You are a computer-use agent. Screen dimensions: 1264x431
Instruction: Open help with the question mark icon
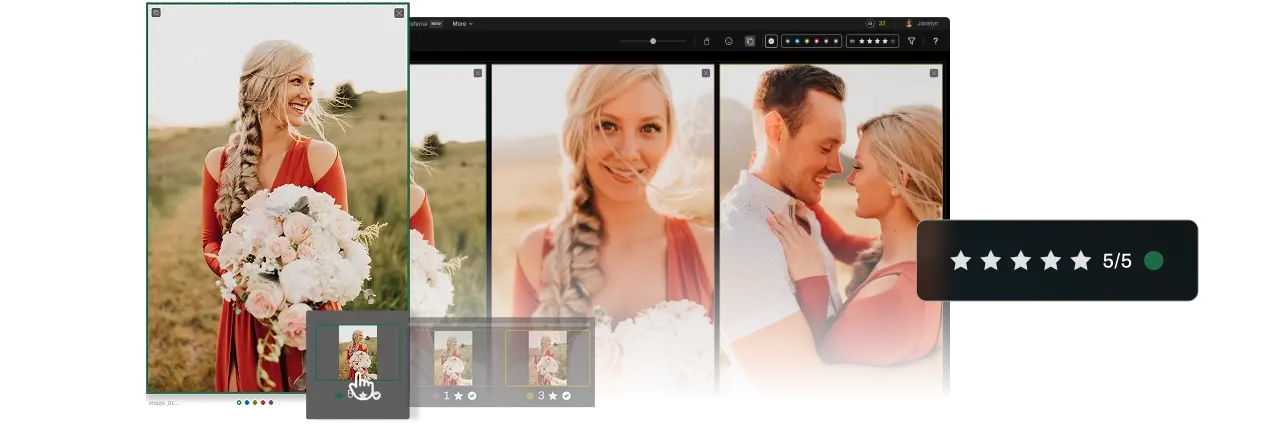(935, 41)
